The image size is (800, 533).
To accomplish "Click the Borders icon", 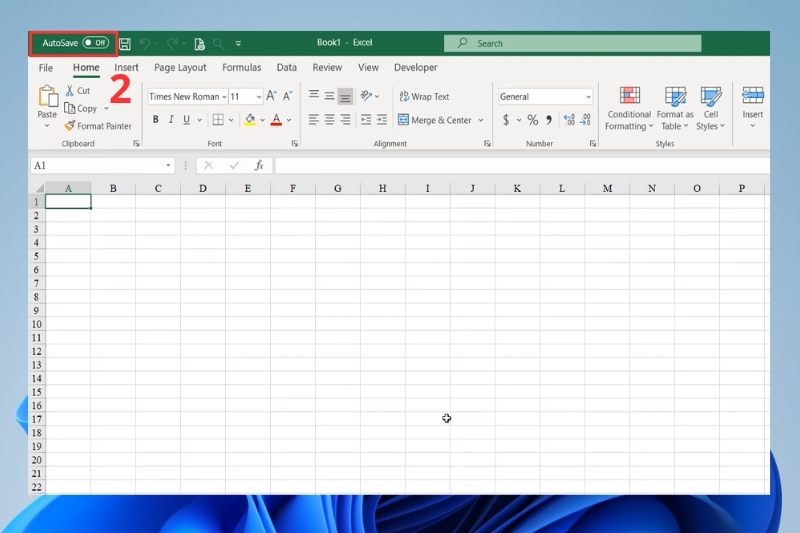I will click(218, 119).
